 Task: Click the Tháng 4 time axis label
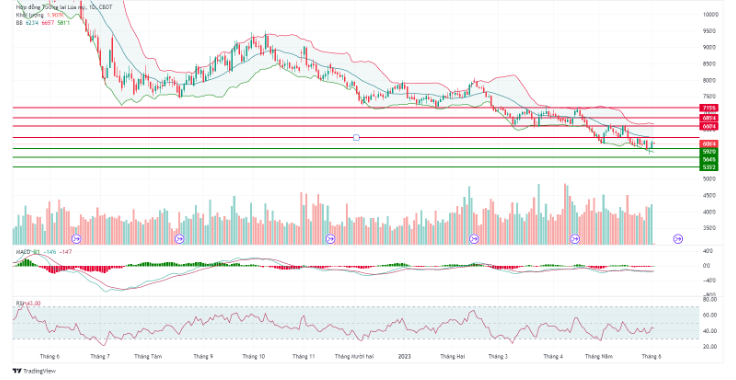click(x=553, y=357)
